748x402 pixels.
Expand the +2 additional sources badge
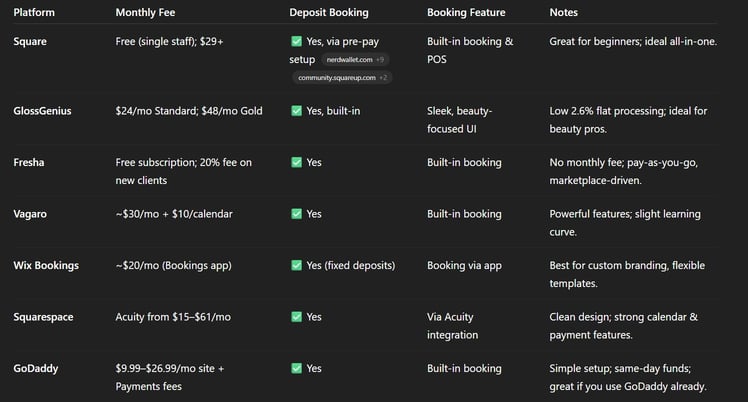(384, 78)
